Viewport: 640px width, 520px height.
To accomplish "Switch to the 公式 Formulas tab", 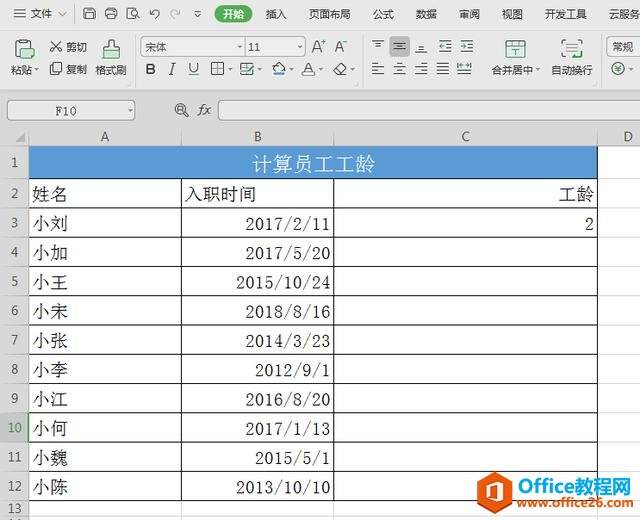I will click(383, 14).
